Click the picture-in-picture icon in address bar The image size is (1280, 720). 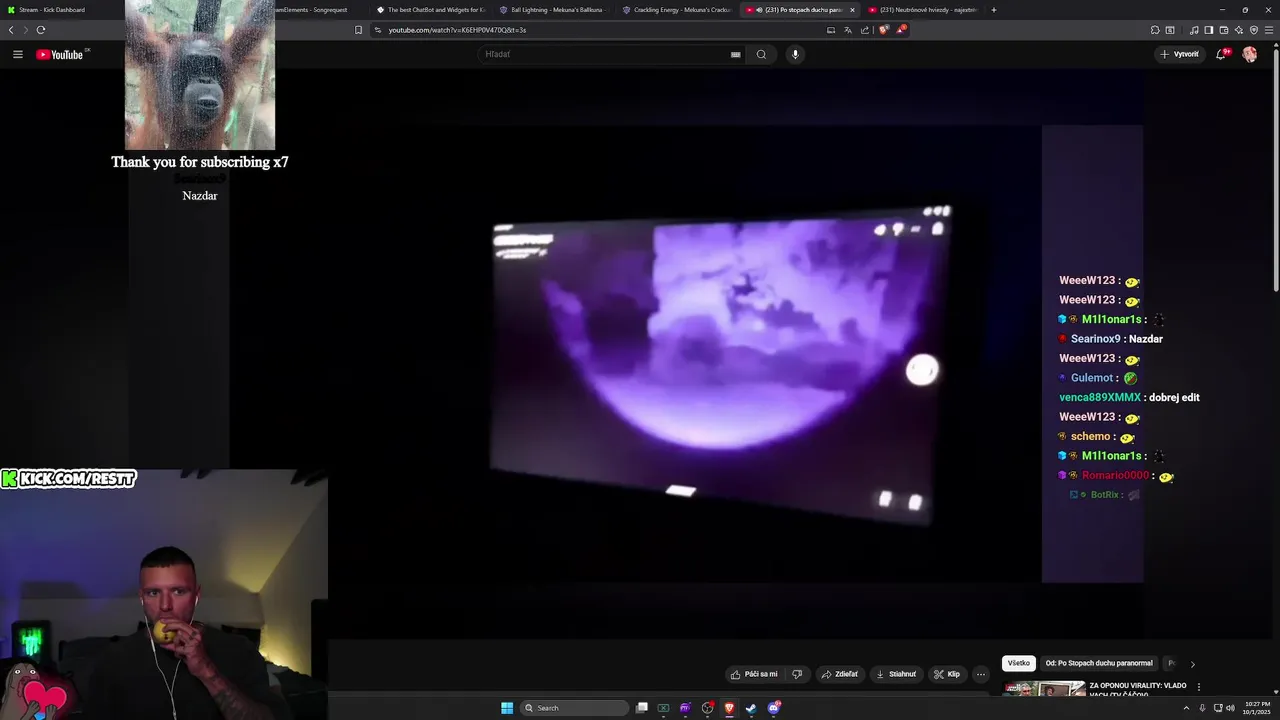[831, 30]
